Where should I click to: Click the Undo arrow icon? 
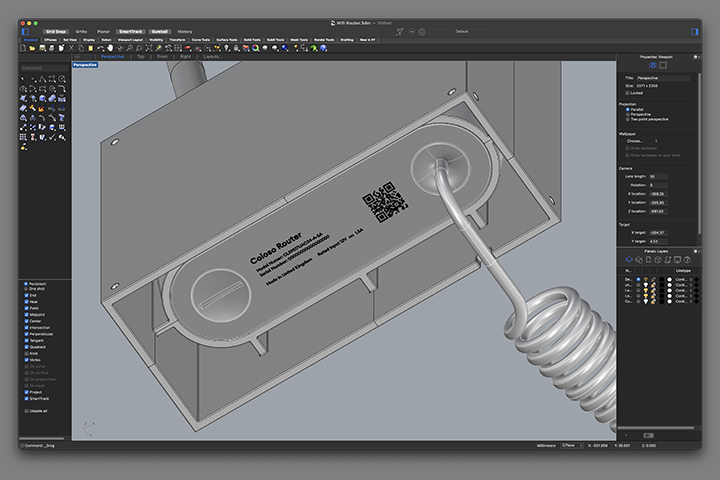[x=101, y=48]
